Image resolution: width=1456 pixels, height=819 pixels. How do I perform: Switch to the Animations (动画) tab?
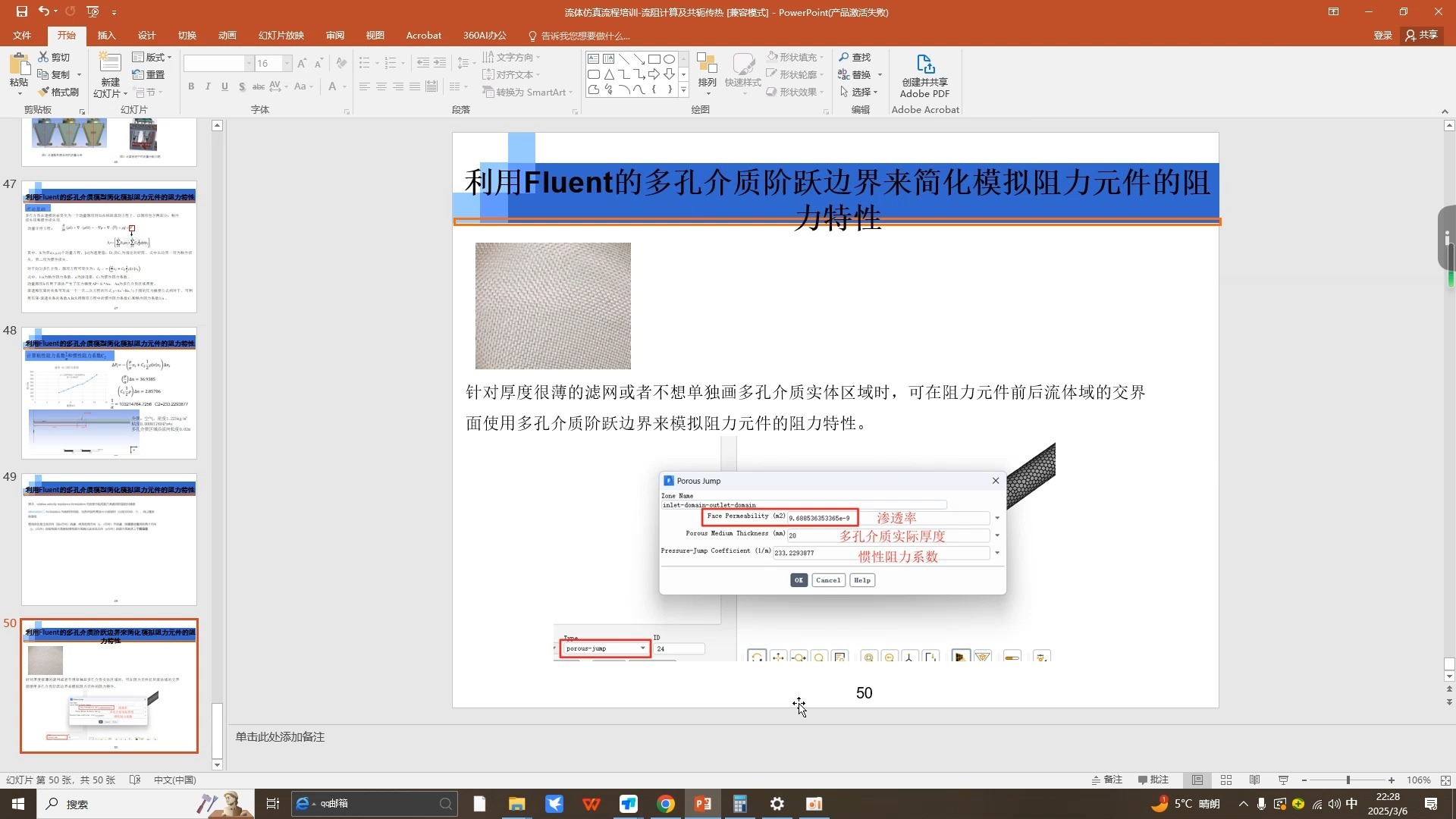click(x=227, y=35)
